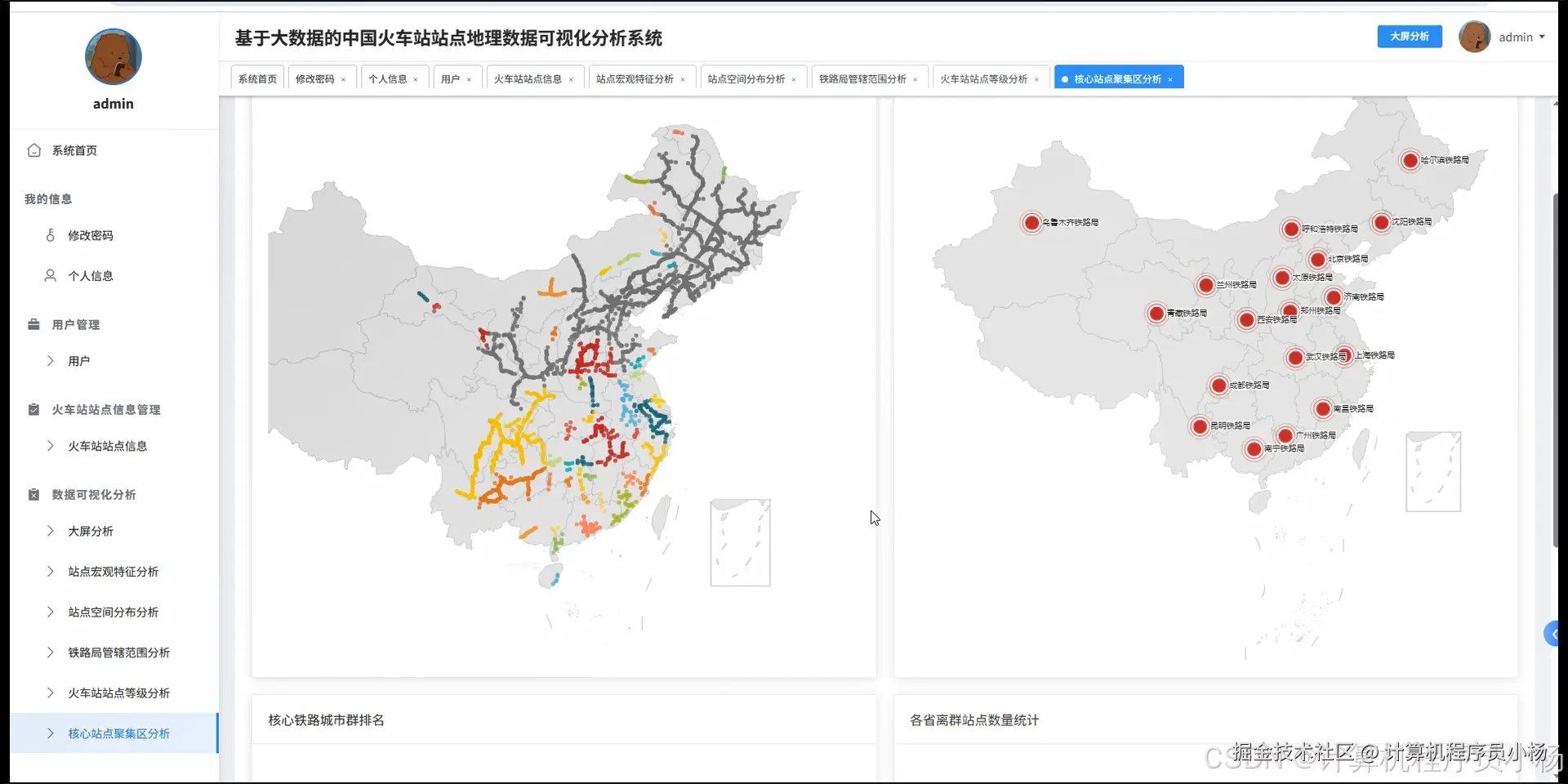The image size is (1568, 784).
Task: Click the 南昌铁路局 map marker
Action: (x=1323, y=408)
